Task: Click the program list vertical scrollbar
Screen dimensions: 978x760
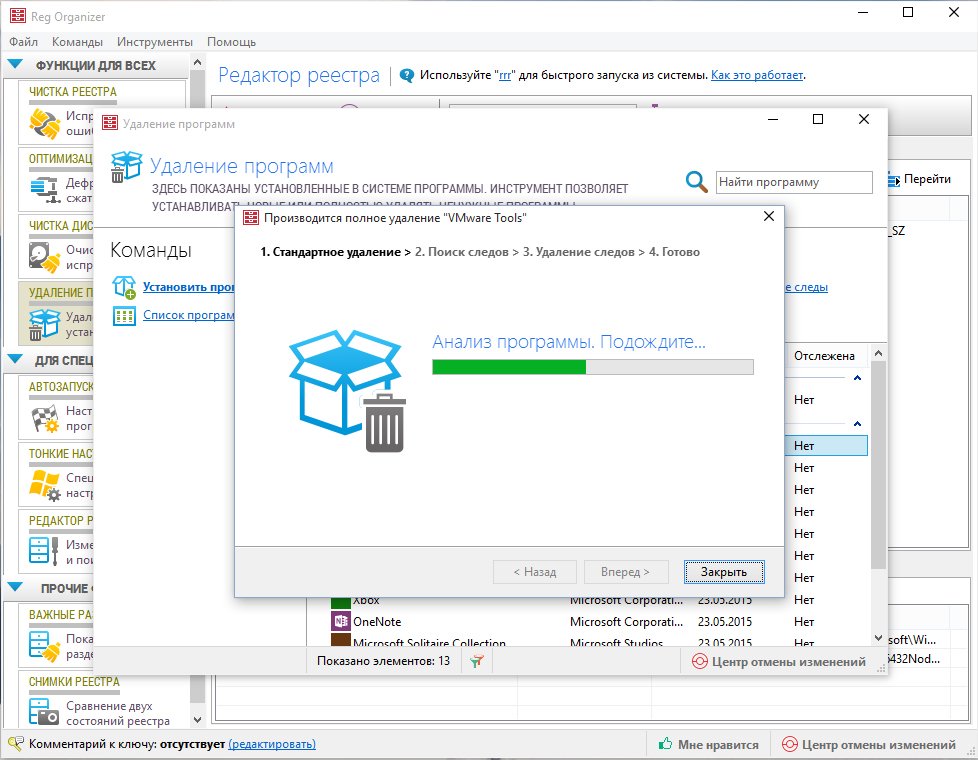Action: point(878,464)
